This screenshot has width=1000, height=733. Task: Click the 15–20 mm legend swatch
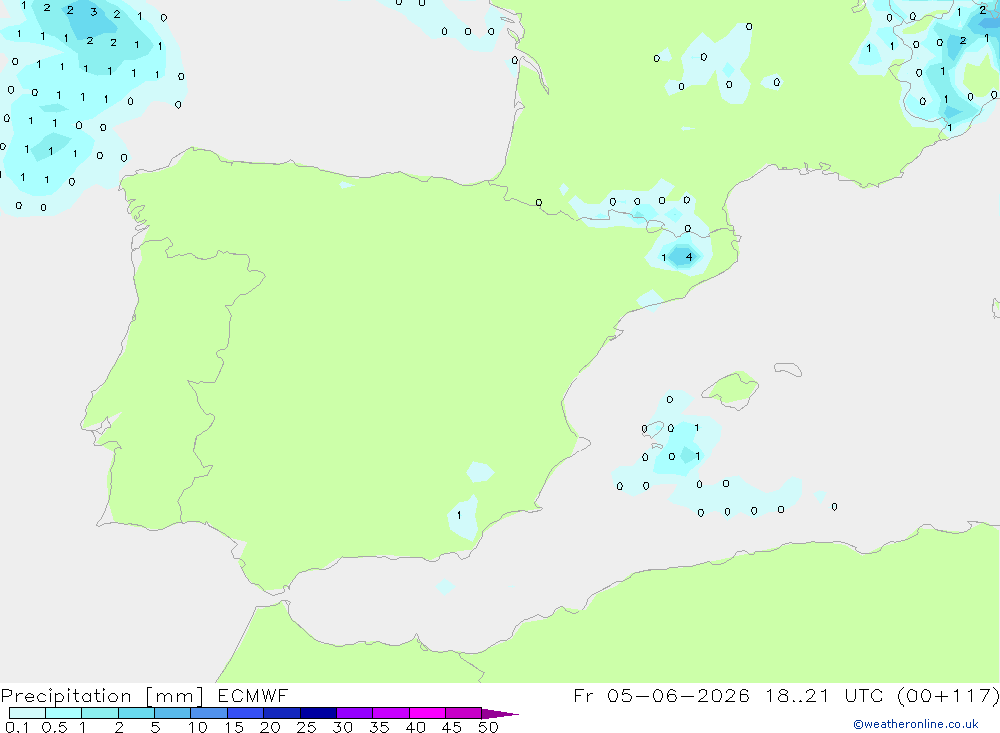coord(246,713)
